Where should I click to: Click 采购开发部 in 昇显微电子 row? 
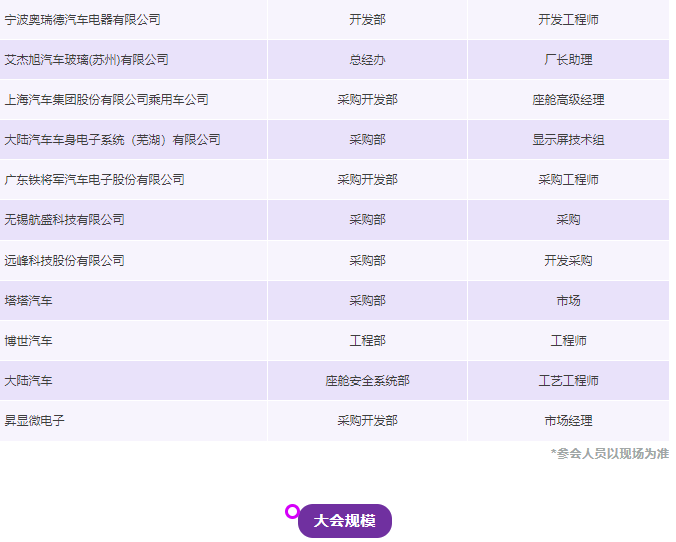367,421
